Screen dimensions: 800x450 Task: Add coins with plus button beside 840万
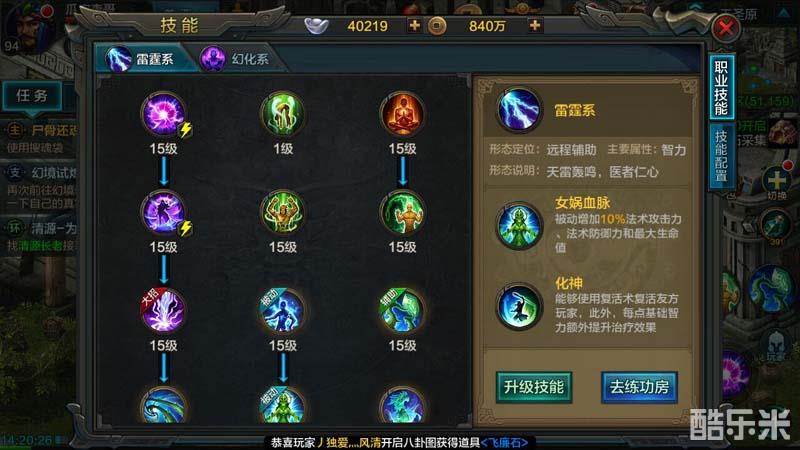(x=535, y=25)
